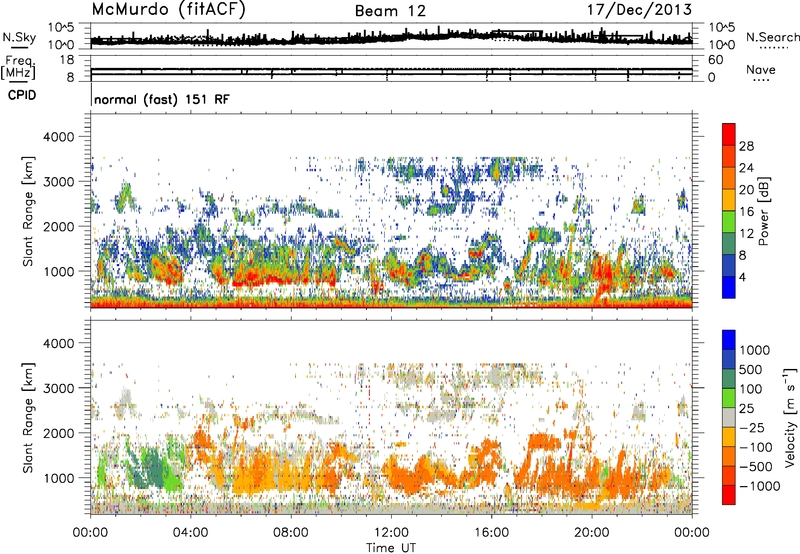Click the '-500' velocity tick label

click(x=755, y=467)
